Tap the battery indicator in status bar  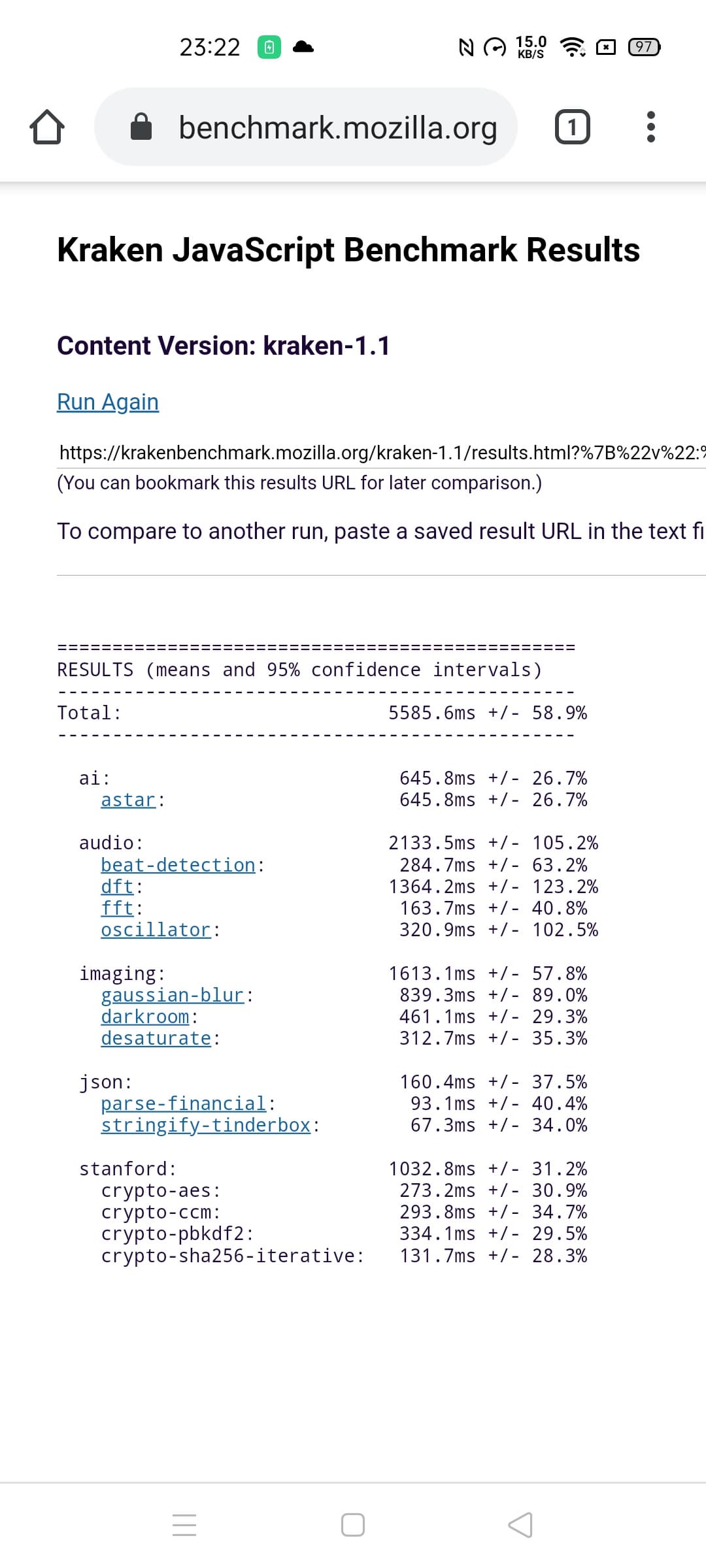[x=644, y=47]
